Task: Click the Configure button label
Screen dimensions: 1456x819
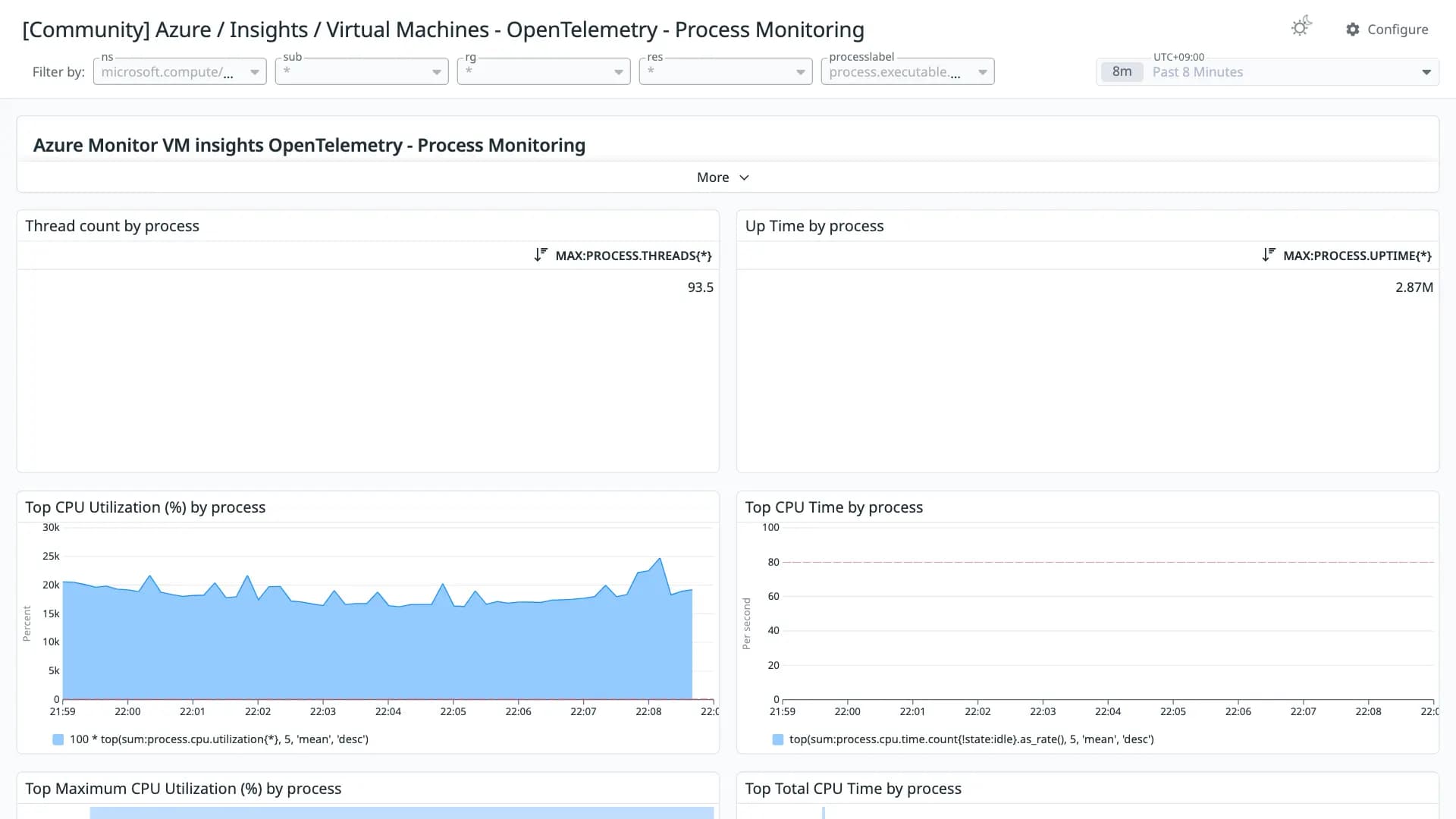Action: (1398, 30)
